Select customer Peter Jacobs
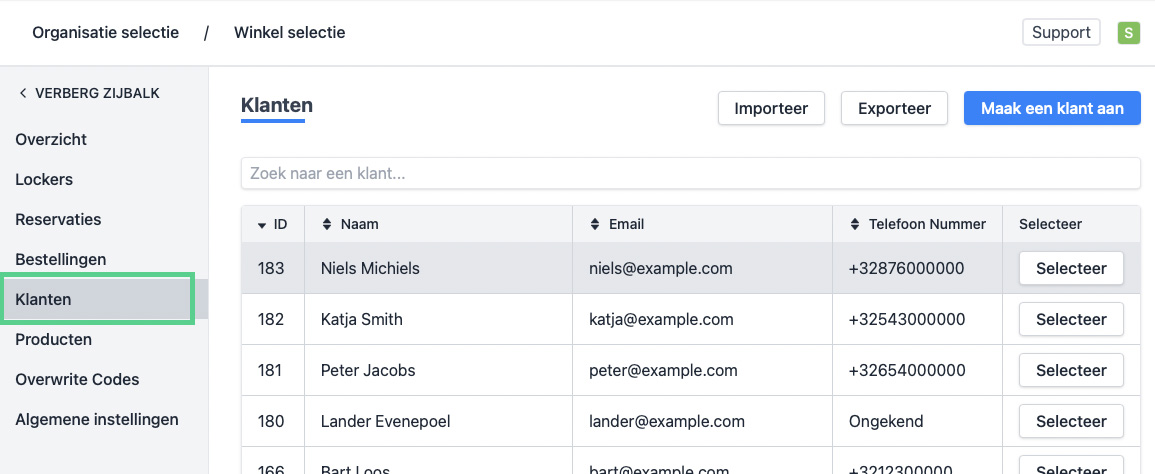The height and width of the screenshot is (474, 1155). tap(1070, 370)
